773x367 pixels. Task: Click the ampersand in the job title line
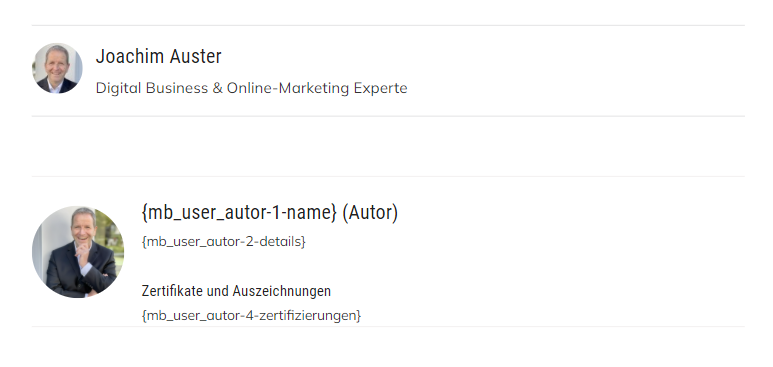(217, 88)
